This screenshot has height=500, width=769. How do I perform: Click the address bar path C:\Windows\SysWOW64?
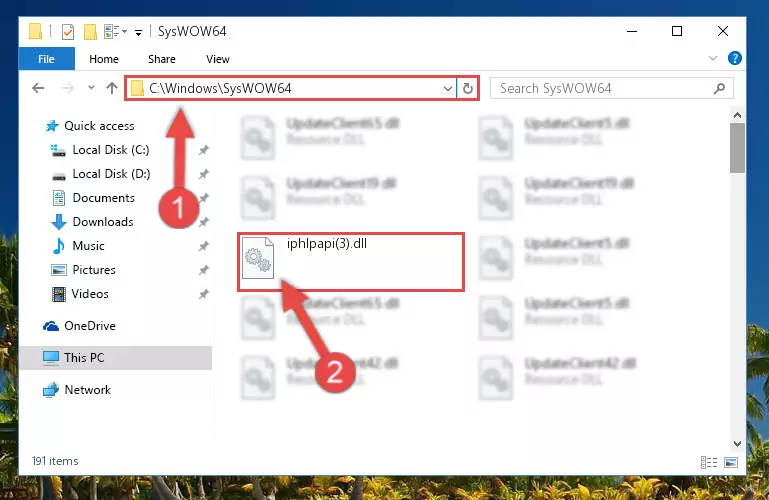coord(220,88)
